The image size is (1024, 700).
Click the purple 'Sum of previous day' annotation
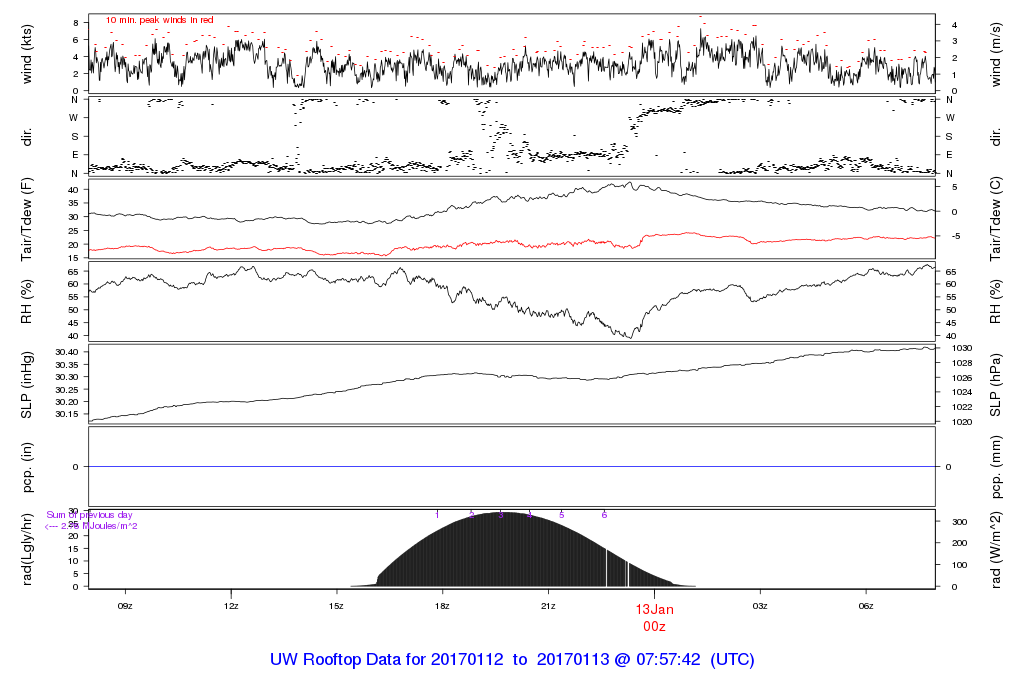(90, 515)
